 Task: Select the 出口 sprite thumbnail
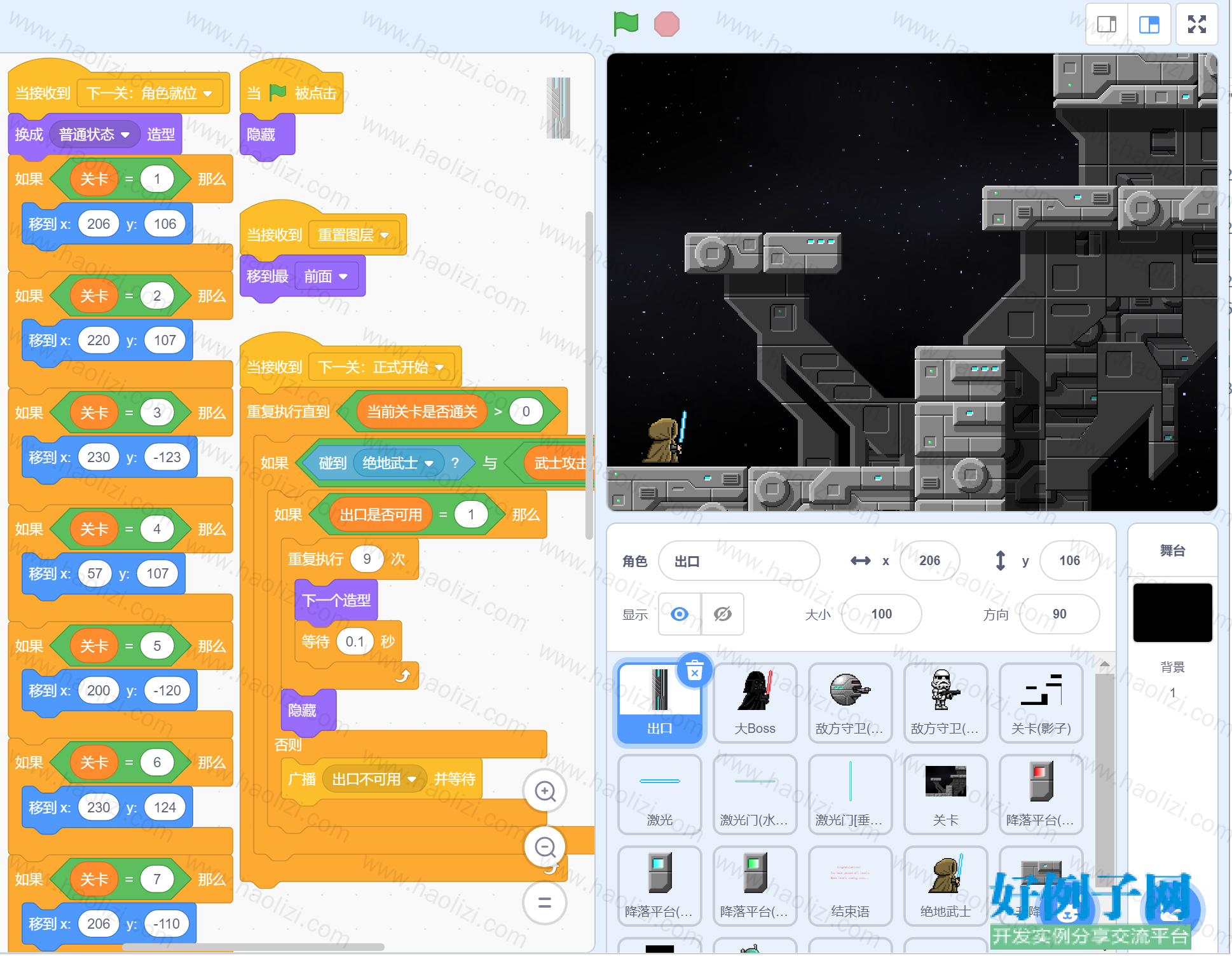point(660,703)
